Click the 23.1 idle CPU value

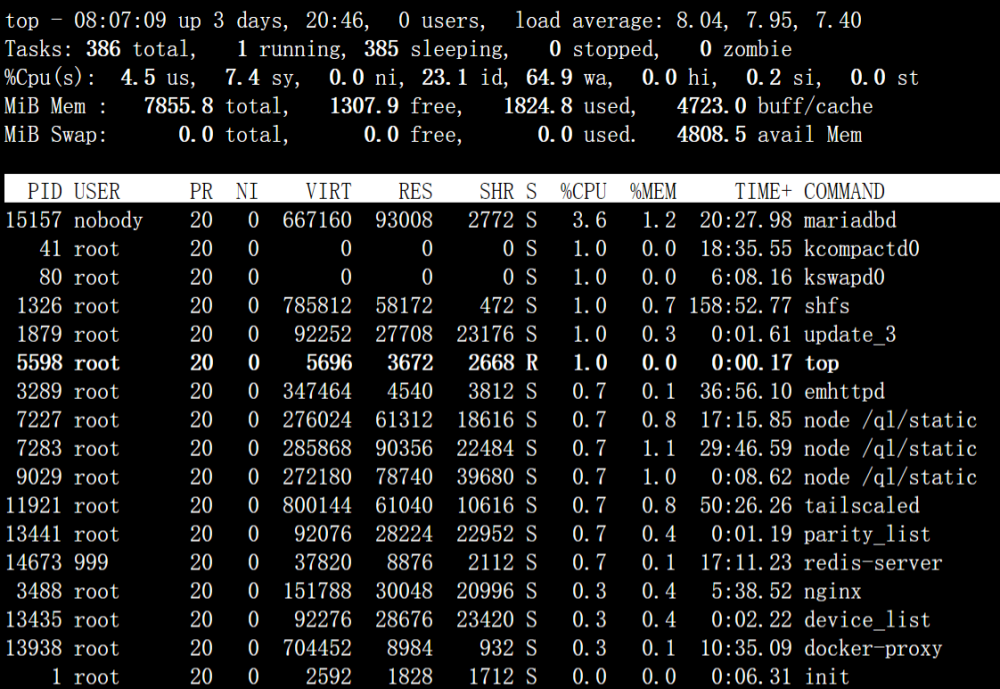[445, 78]
